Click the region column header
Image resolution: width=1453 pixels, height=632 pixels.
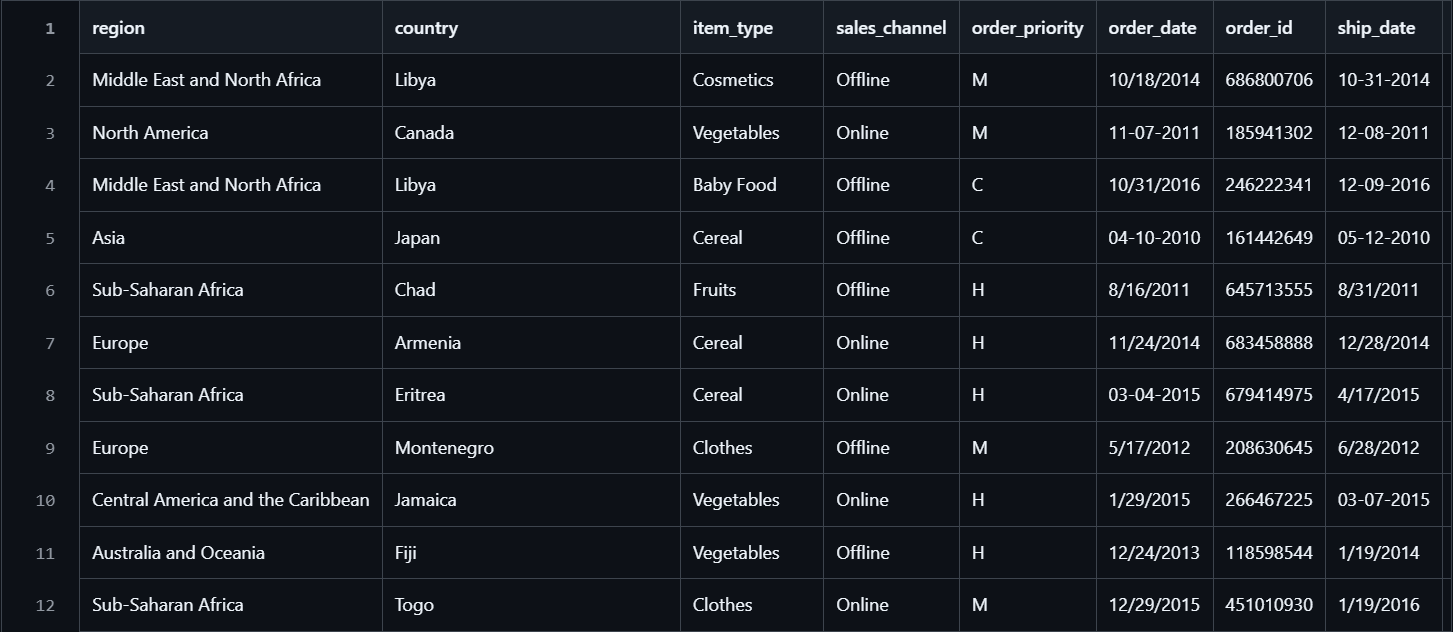pyautogui.click(x=119, y=28)
